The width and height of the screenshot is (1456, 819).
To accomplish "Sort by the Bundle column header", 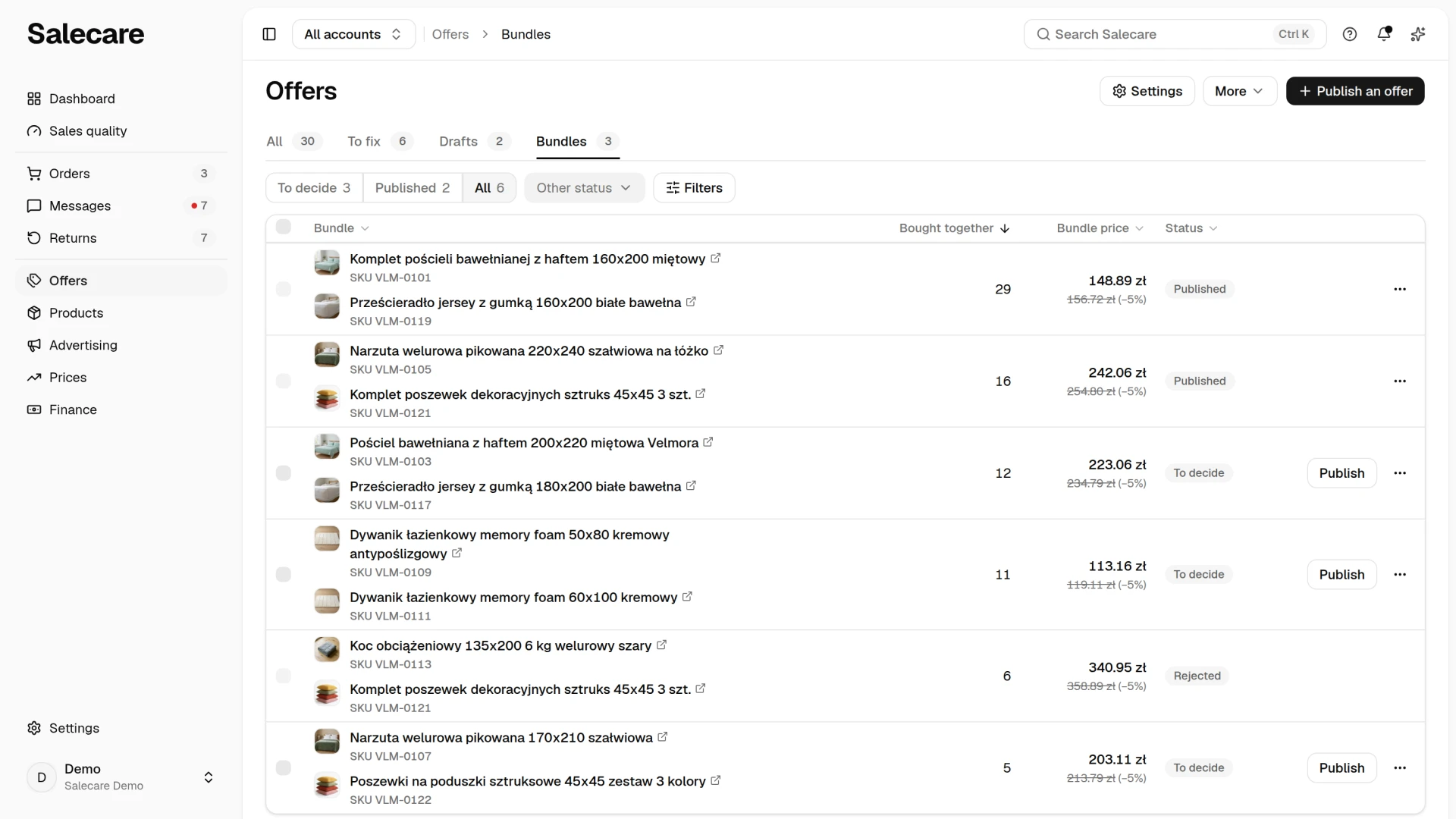I will coord(341,228).
